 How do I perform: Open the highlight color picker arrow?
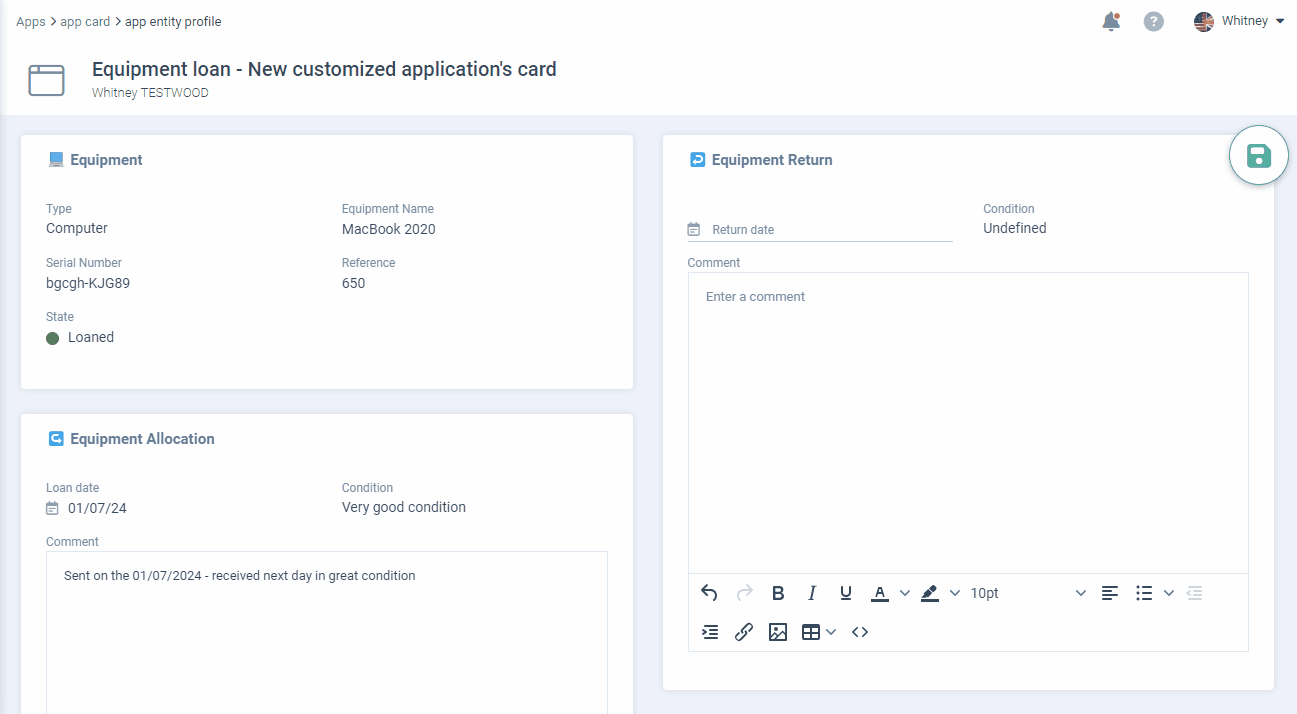click(x=955, y=593)
